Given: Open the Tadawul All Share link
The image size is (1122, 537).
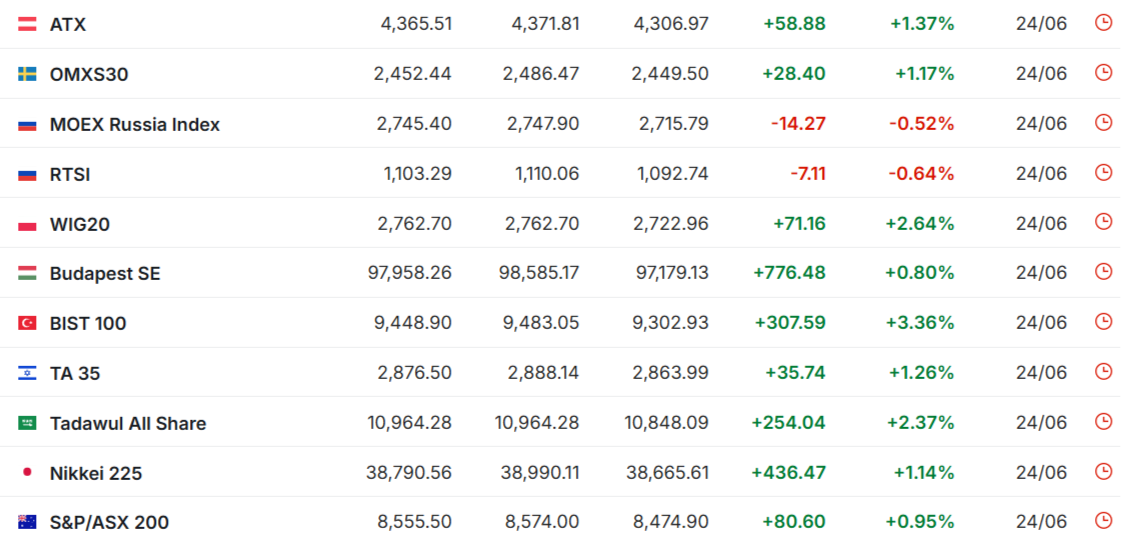Looking at the screenshot, I should coord(128,423).
